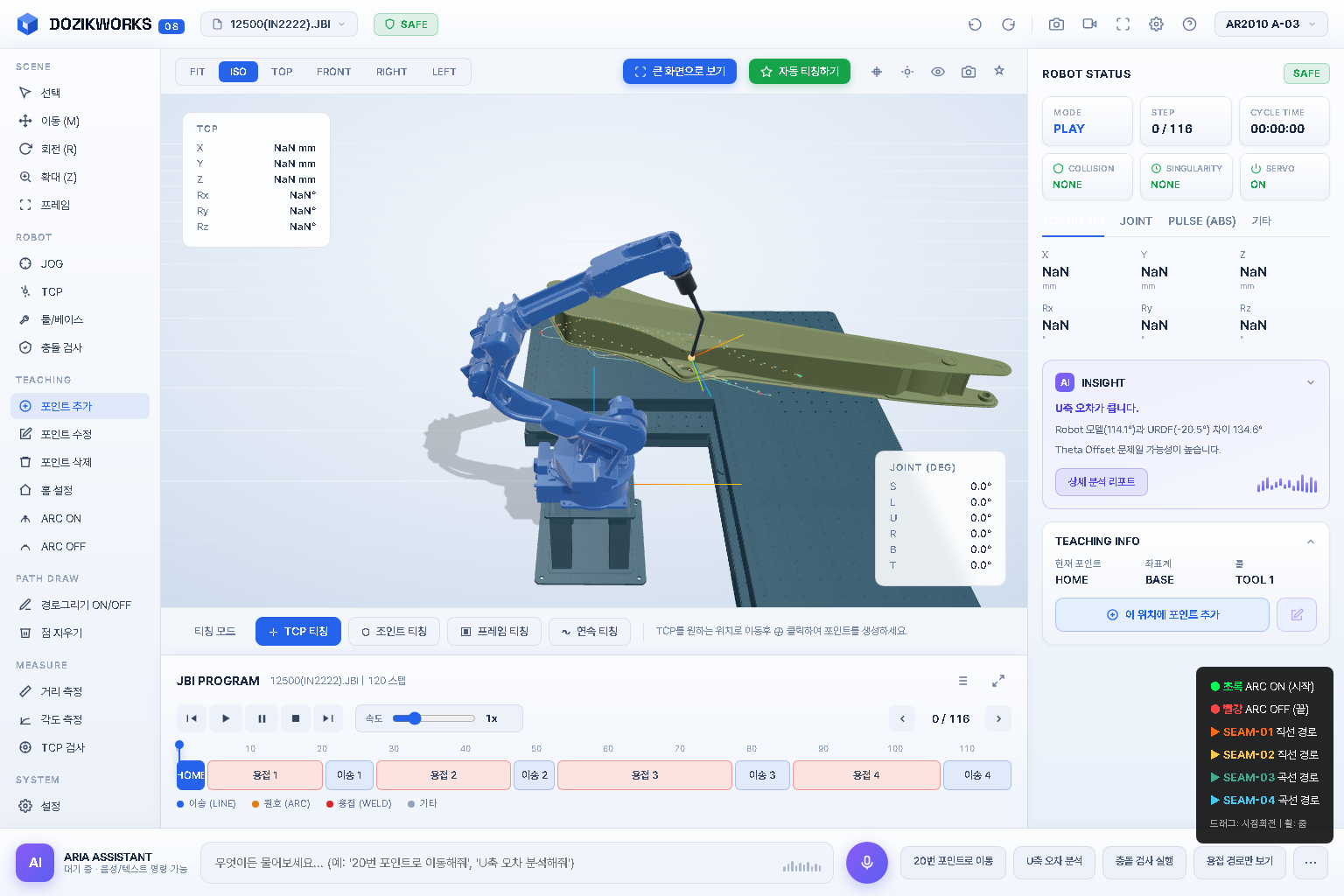Insert ARC OFF command

click(x=80, y=546)
